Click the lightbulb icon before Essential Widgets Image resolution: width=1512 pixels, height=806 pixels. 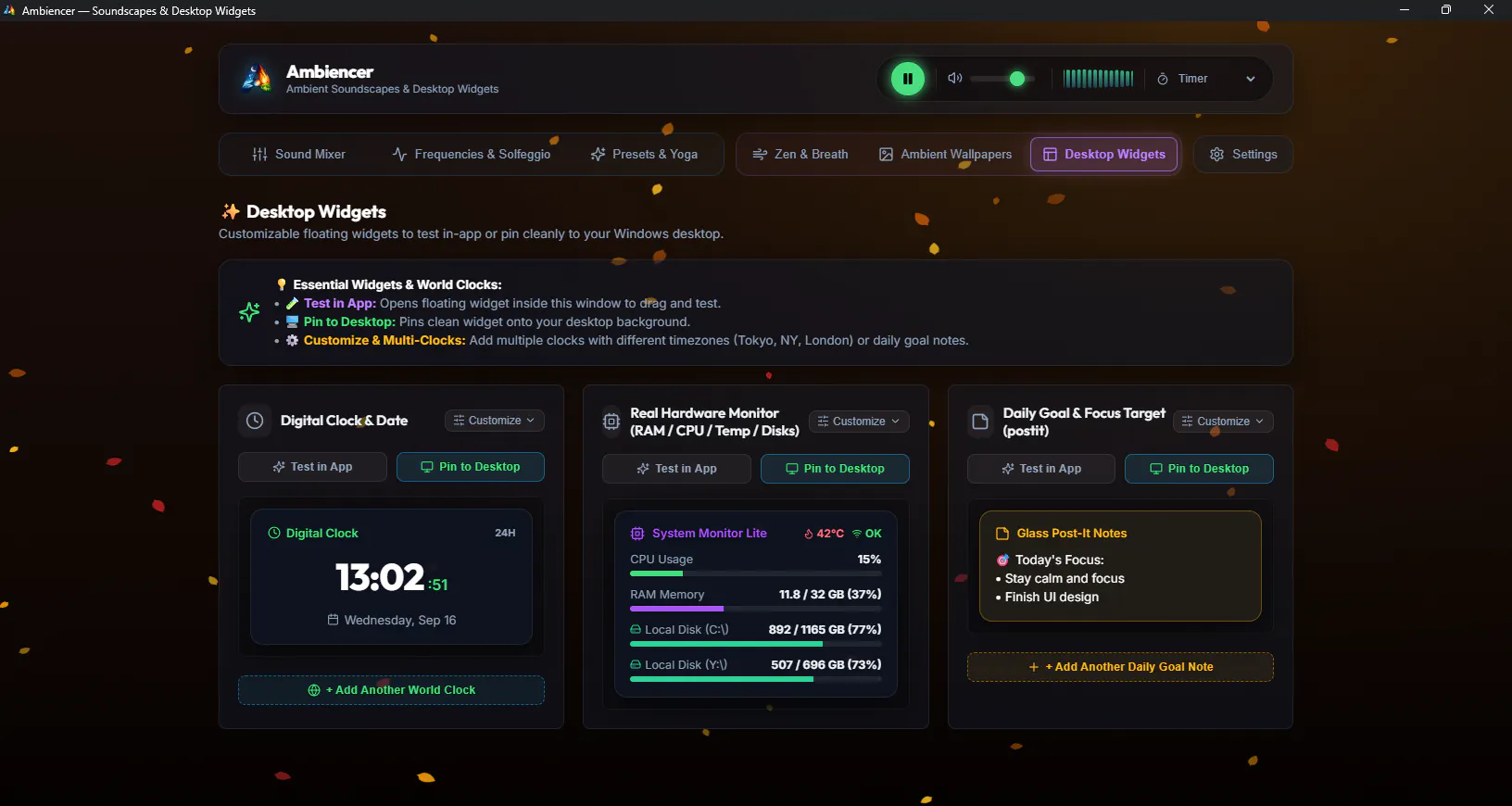(x=282, y=284)
